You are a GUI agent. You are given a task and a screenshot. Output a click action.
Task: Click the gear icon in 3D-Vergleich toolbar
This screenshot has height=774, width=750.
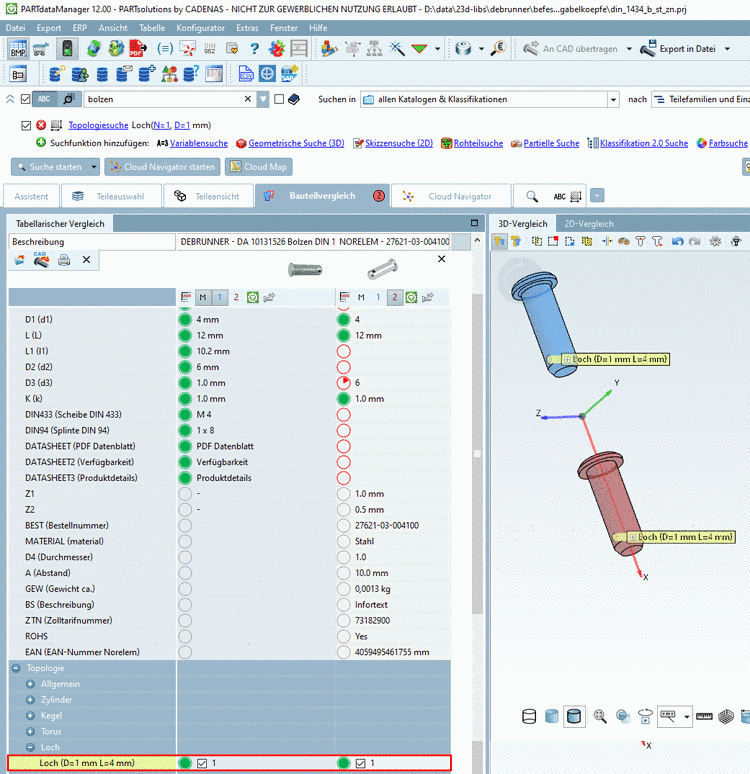coord(715,241)
